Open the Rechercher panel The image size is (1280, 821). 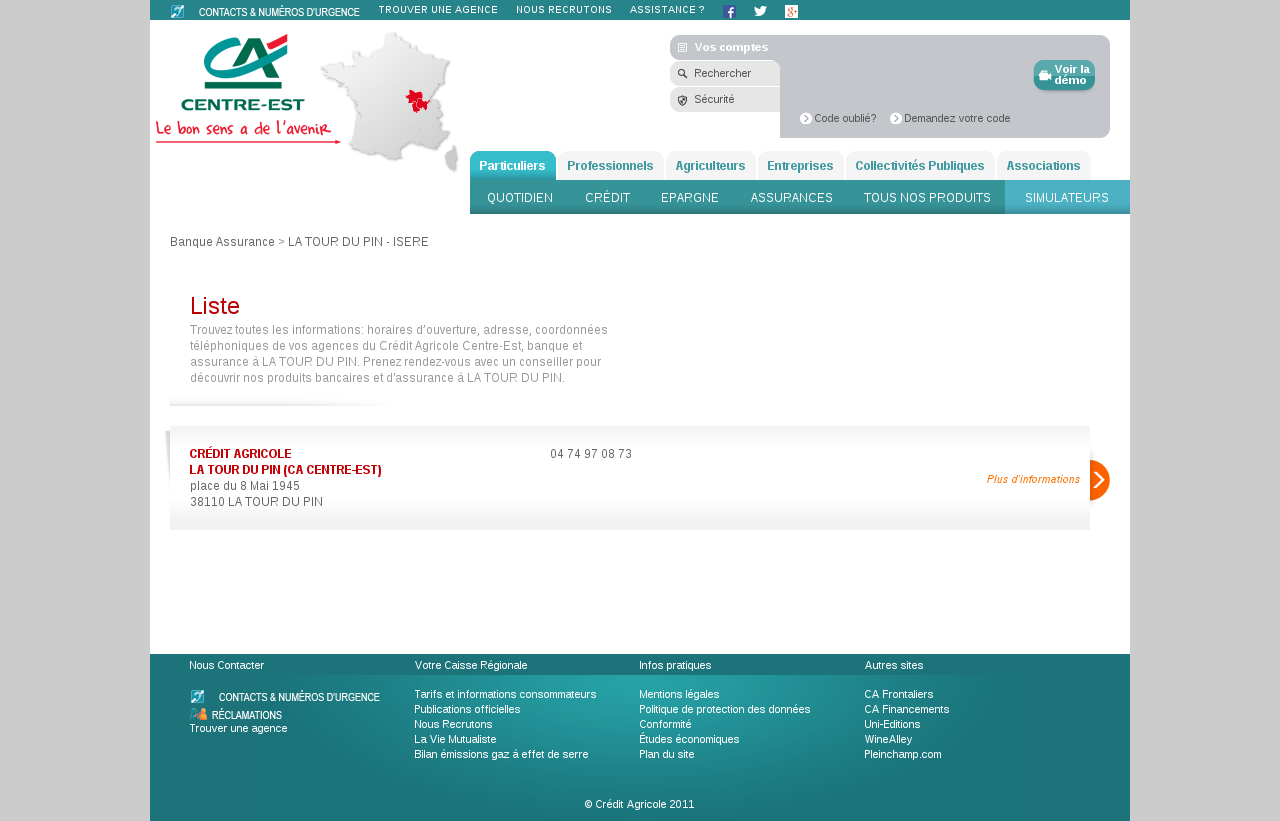[x=725, y=73]
